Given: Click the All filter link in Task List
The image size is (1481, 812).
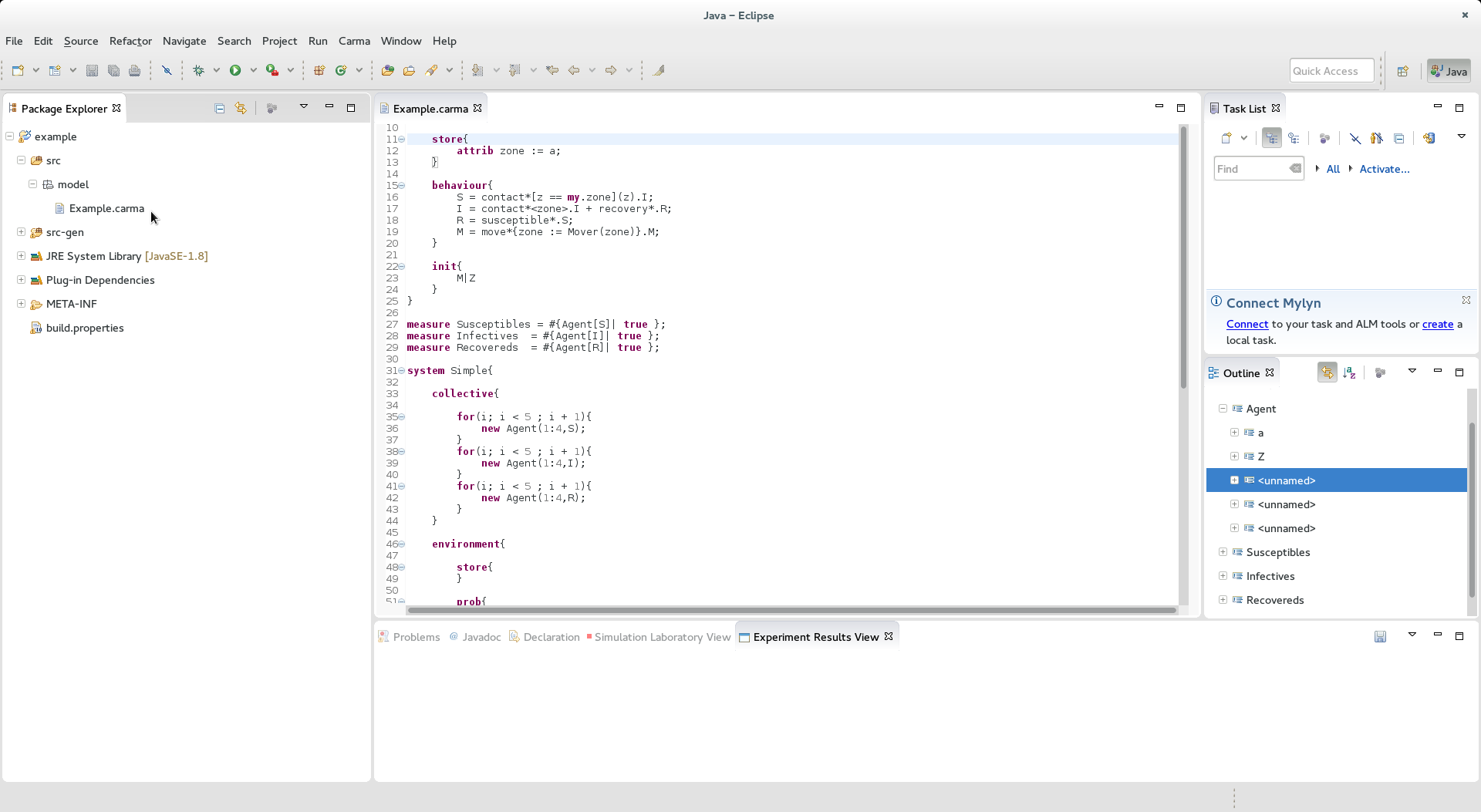Looking at the screenshot, I should pyautogui.click(x=1333, y=169).
